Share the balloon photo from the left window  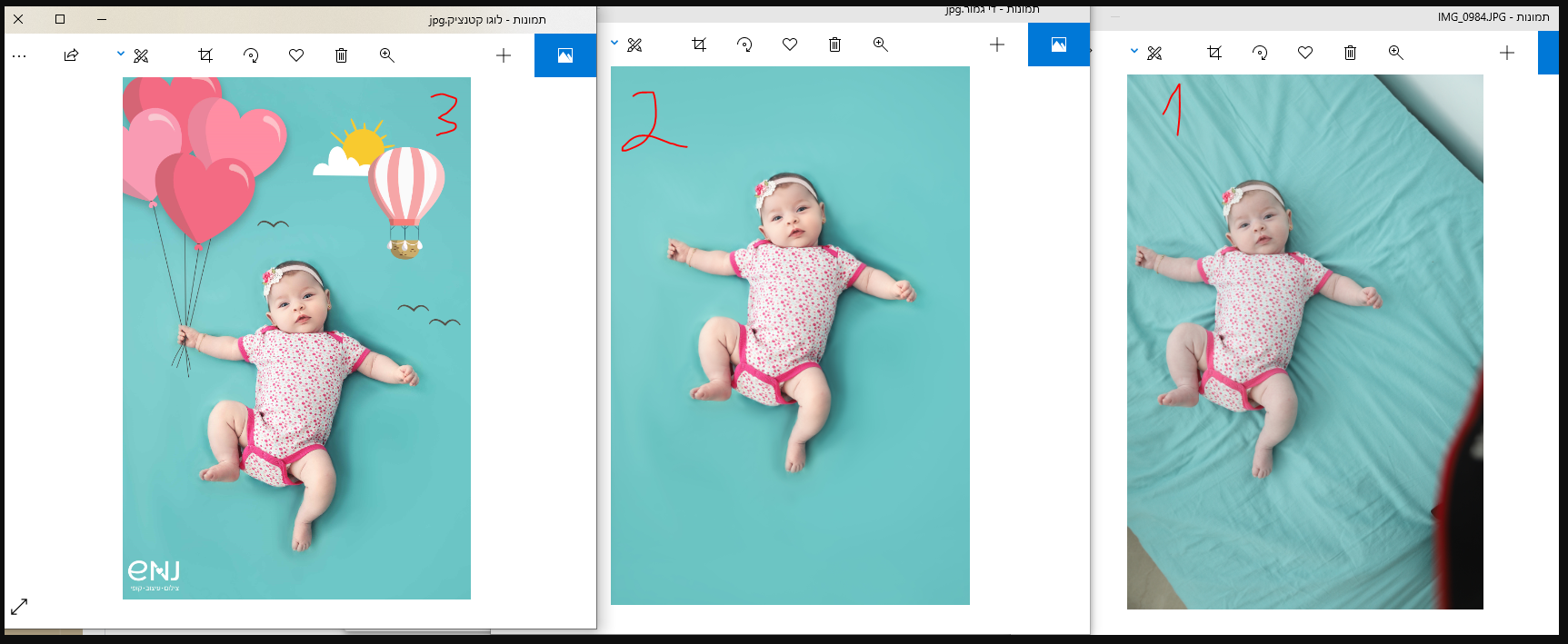[x=71, y=55]
